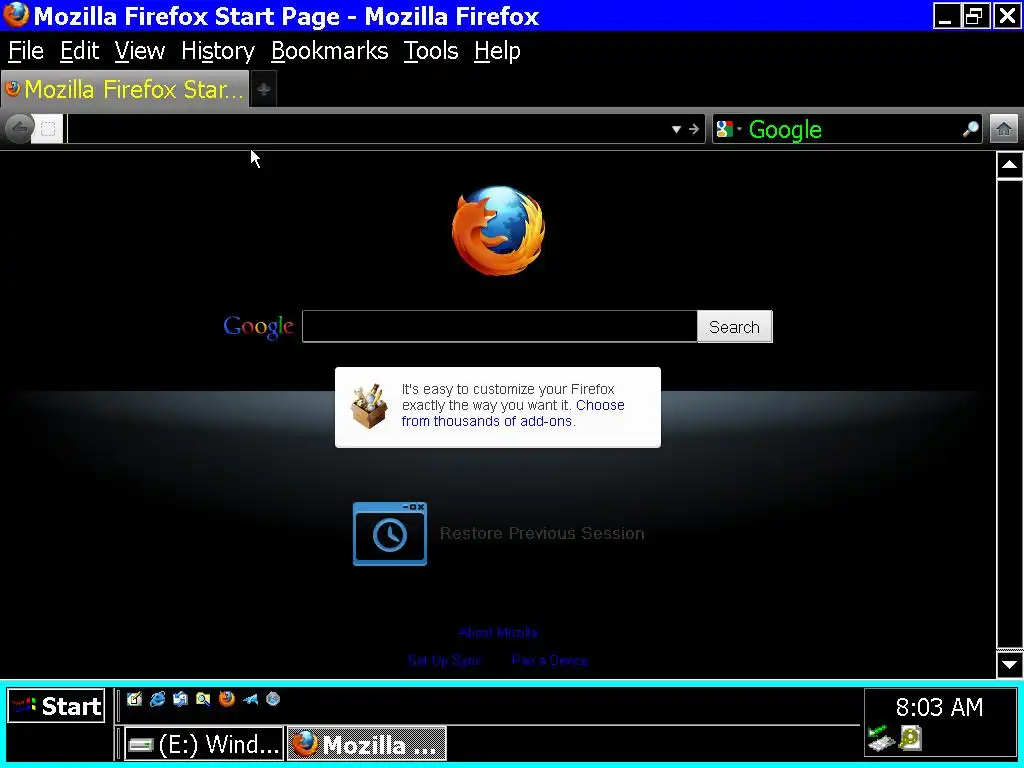Open the Pair a Device link
The image size is (1024, 768).
click(550, 660)
